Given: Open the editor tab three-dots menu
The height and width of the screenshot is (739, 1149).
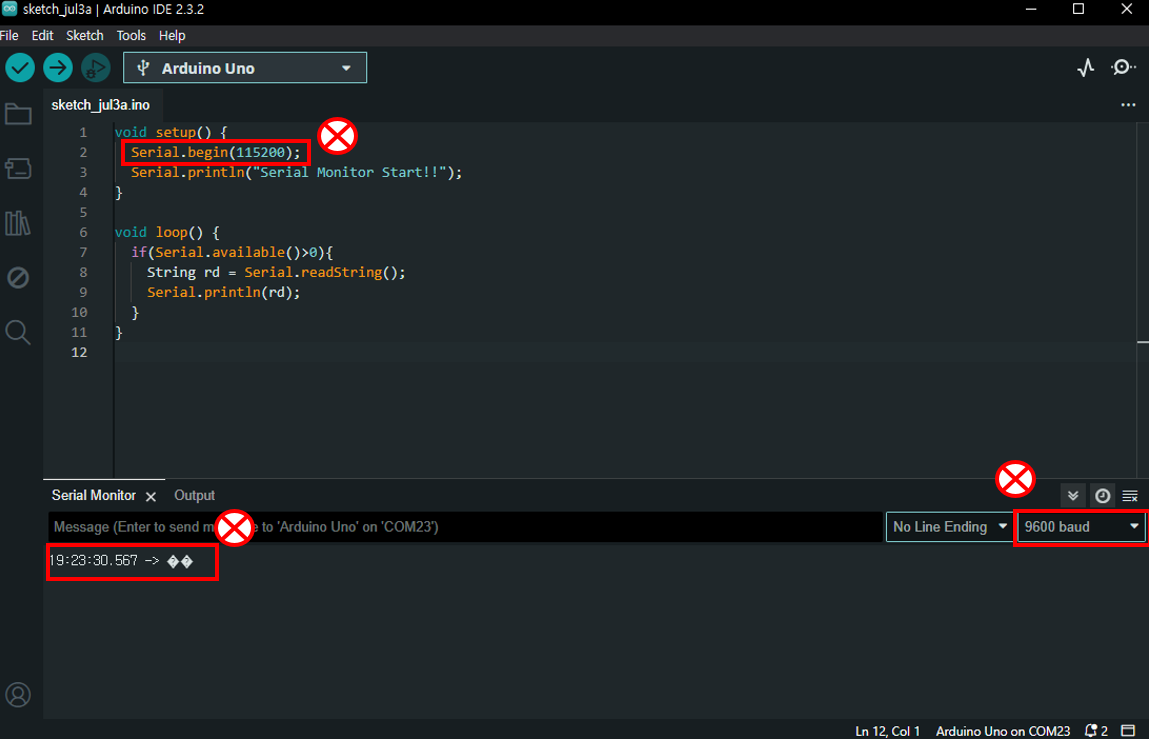Looking at the screenshot, I should pyautogui.click(x=1128, y=106).
